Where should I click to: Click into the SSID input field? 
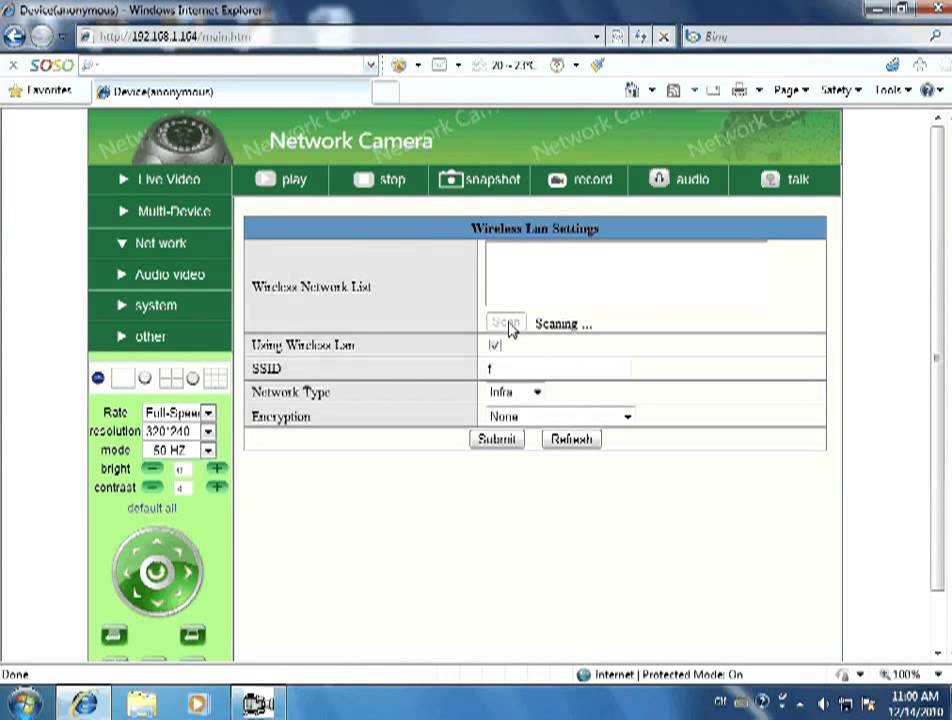pos(559,368)
